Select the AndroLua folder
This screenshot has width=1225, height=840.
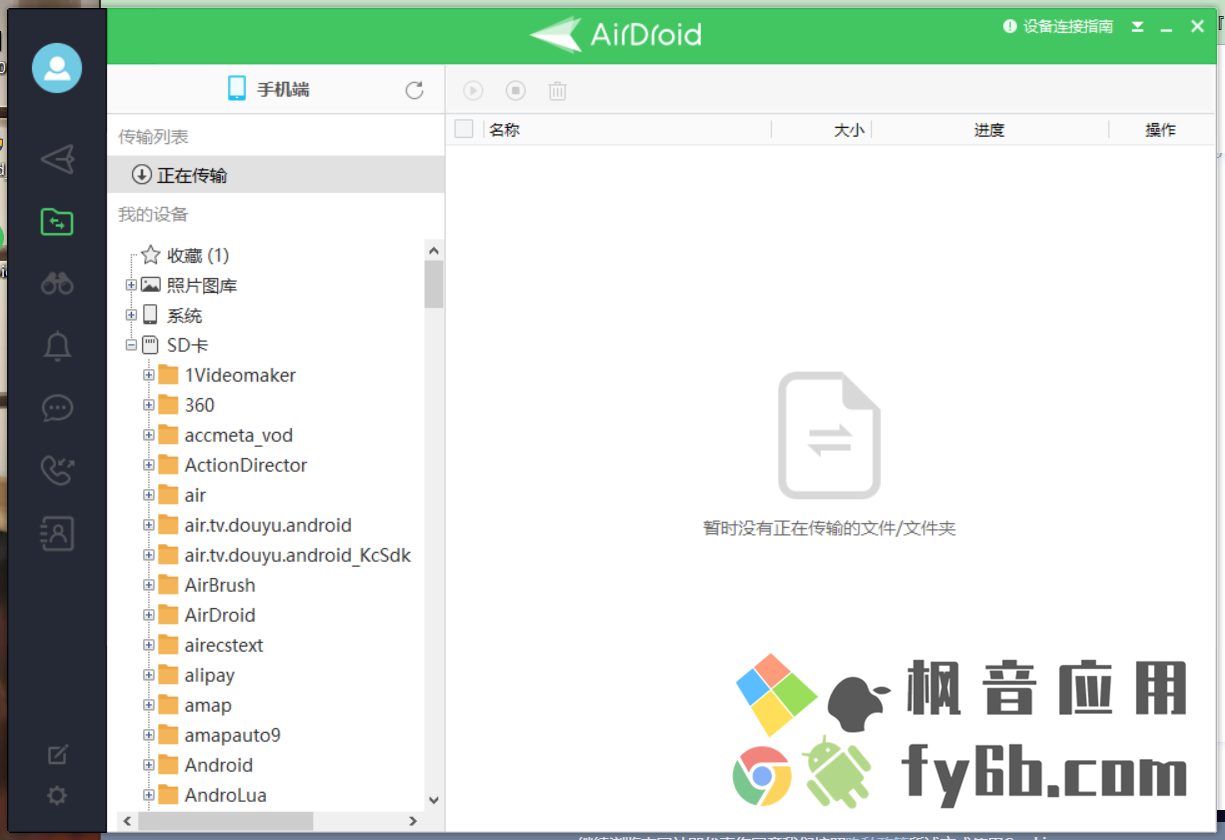pyautogui.click(x=226, y=795)
